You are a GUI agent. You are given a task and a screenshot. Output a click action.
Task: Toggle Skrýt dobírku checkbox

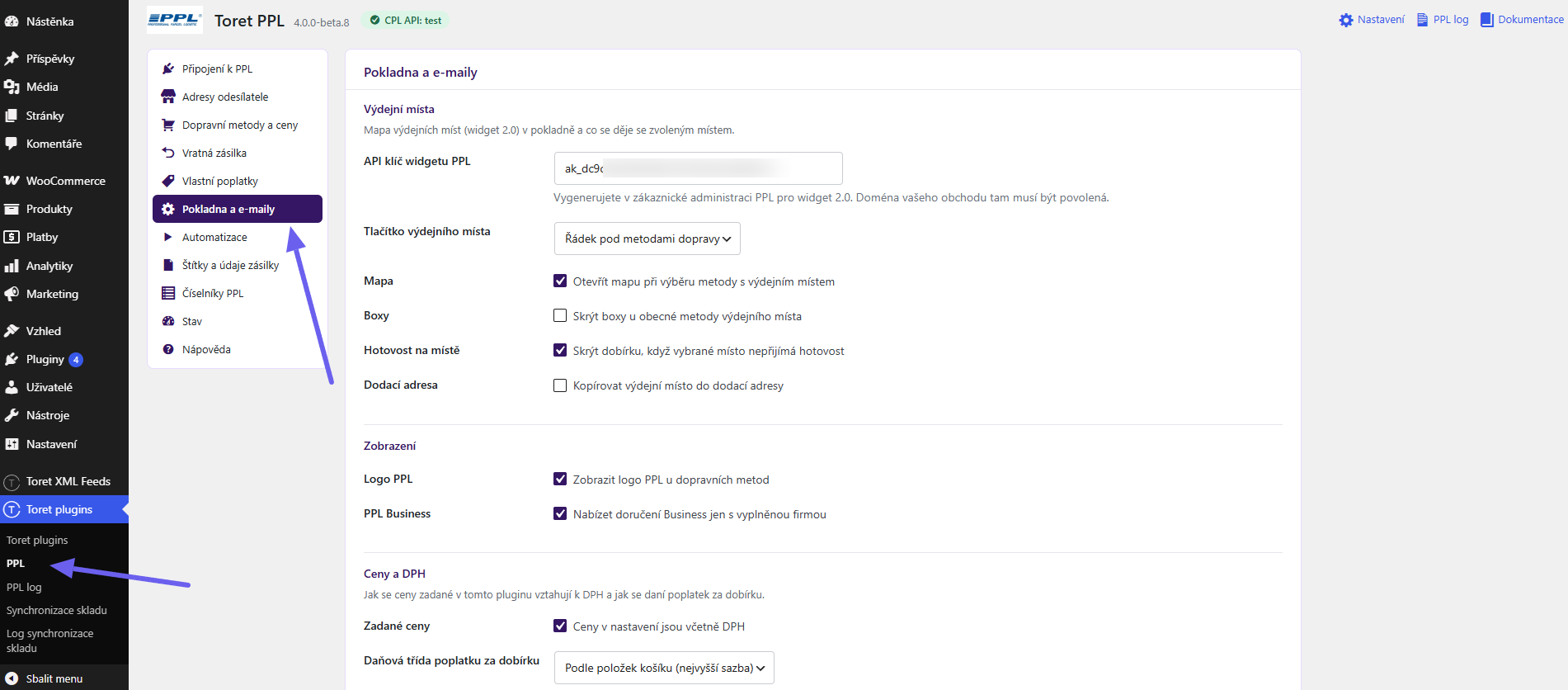(x=560, y=350)
